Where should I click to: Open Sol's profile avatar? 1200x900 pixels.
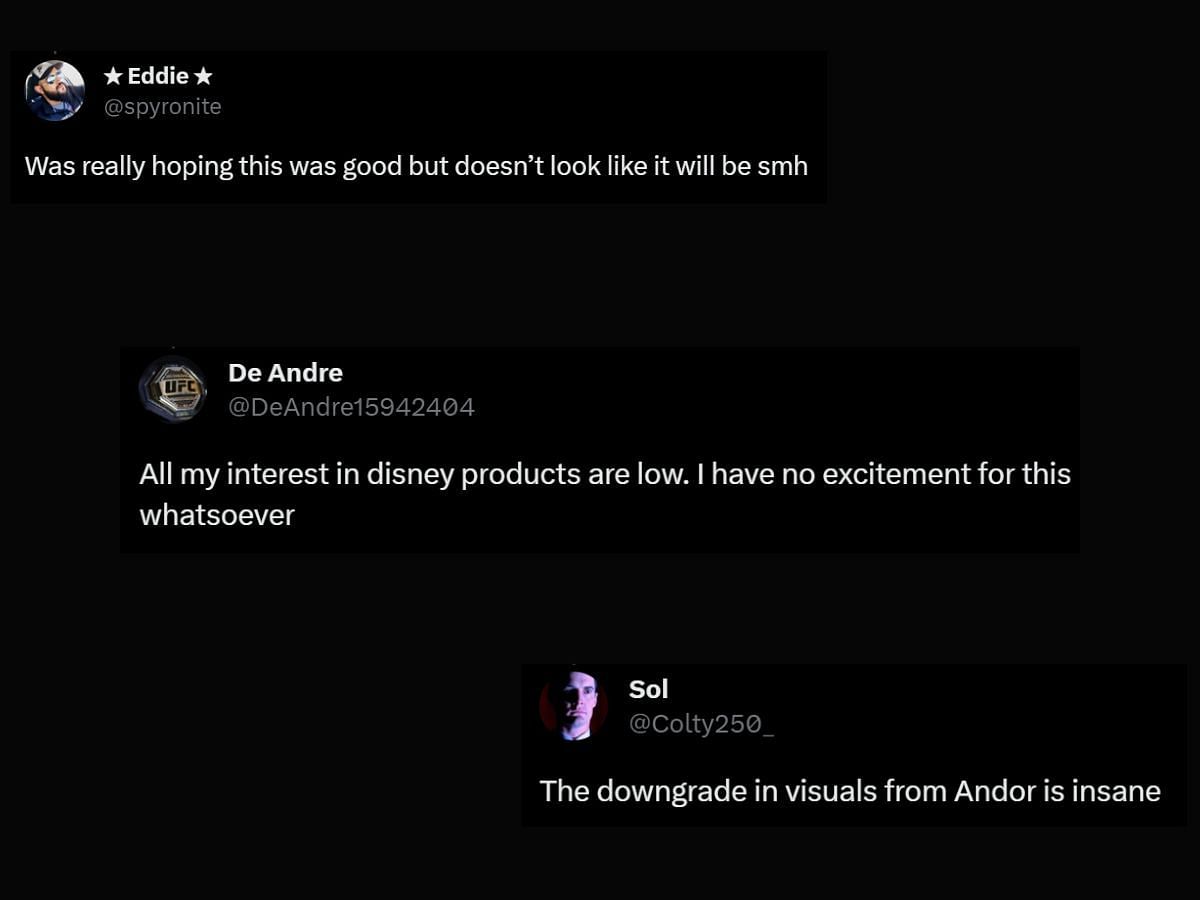click(573, 706)
